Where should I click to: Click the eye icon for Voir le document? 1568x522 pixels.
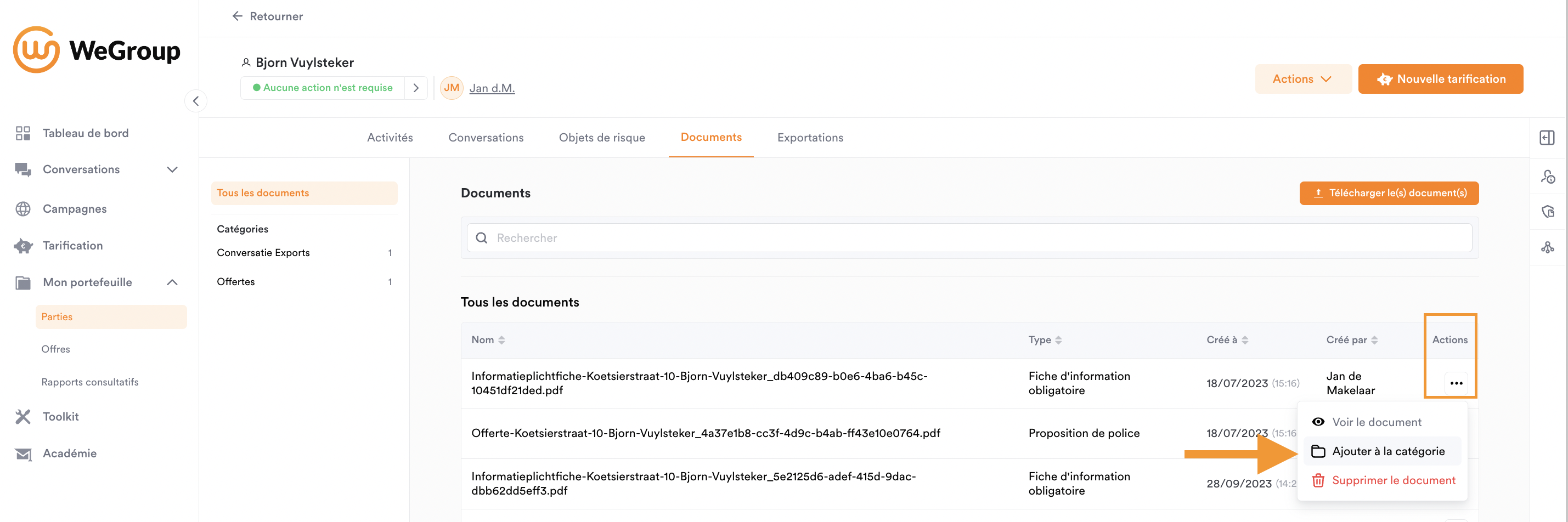pos(1318,422)
